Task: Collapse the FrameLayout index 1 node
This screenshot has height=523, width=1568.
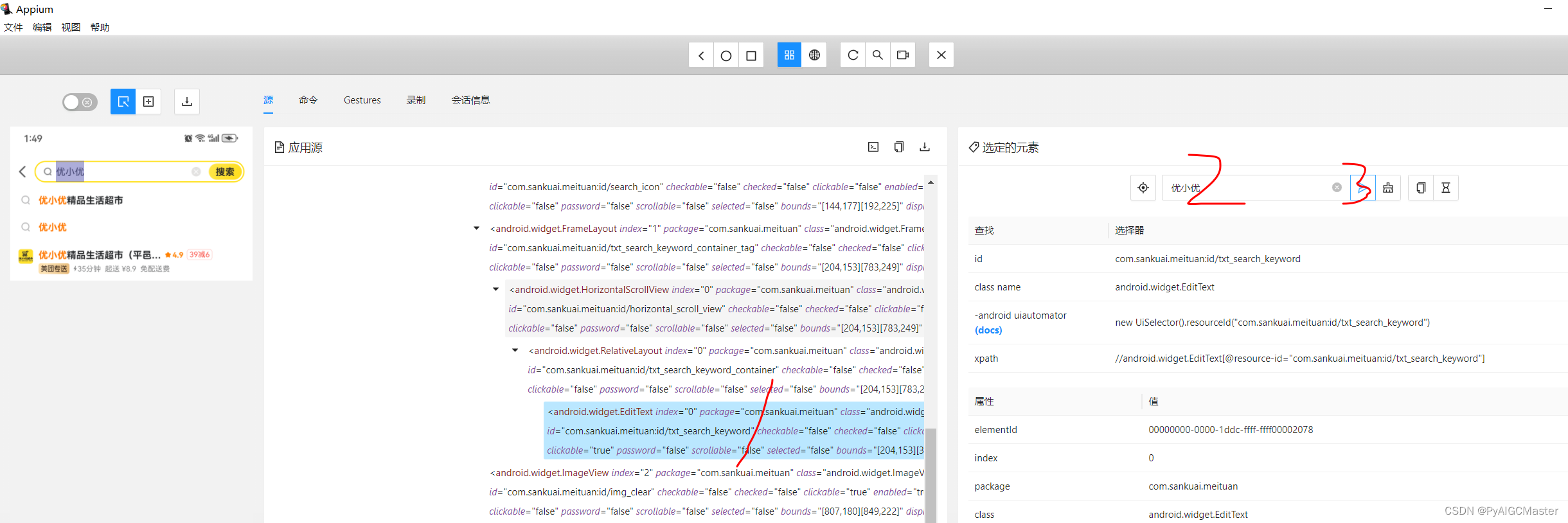Action: click(476, 229)
